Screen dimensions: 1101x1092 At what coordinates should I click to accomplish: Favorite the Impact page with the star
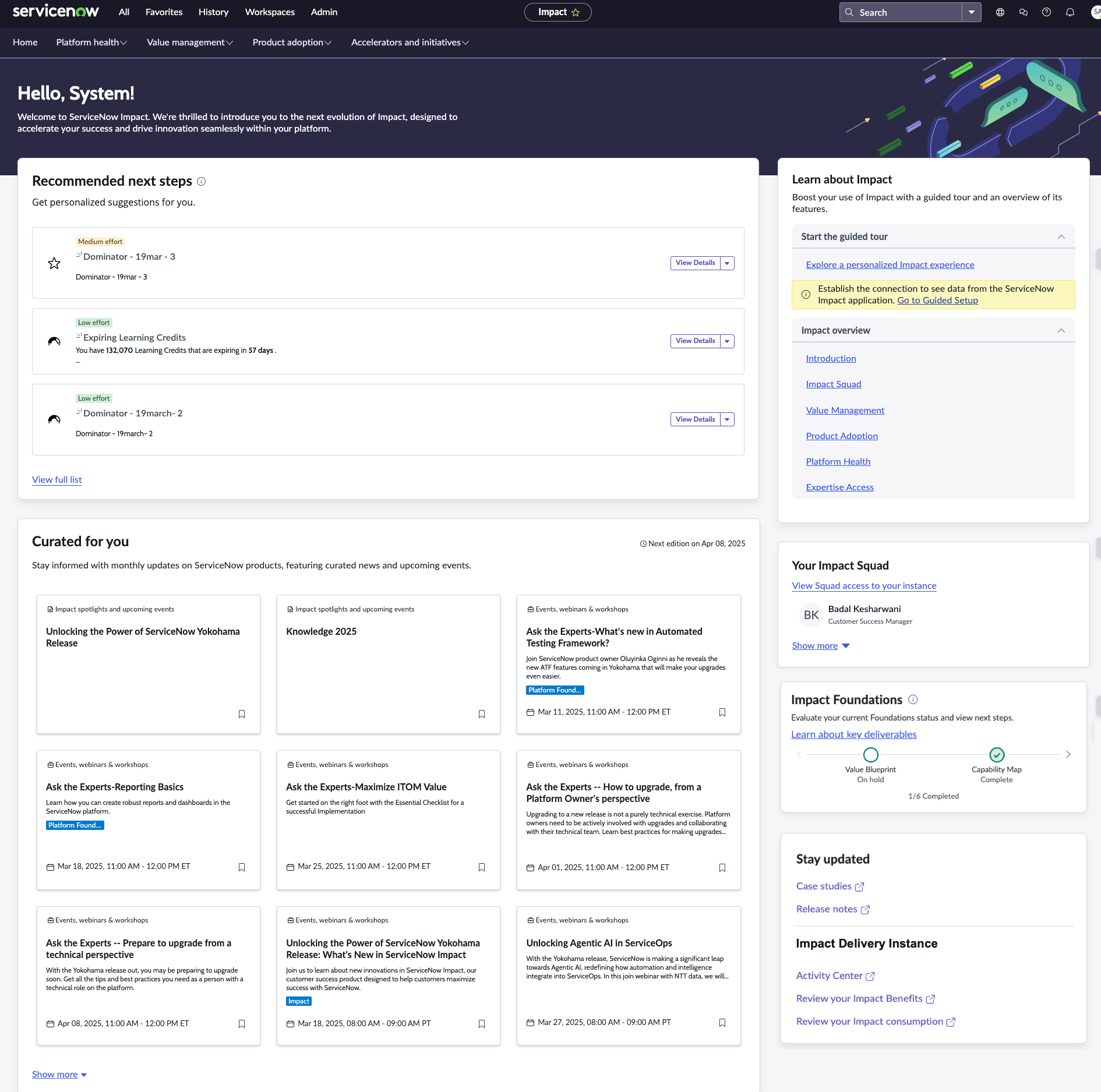(x=576, y=12)
